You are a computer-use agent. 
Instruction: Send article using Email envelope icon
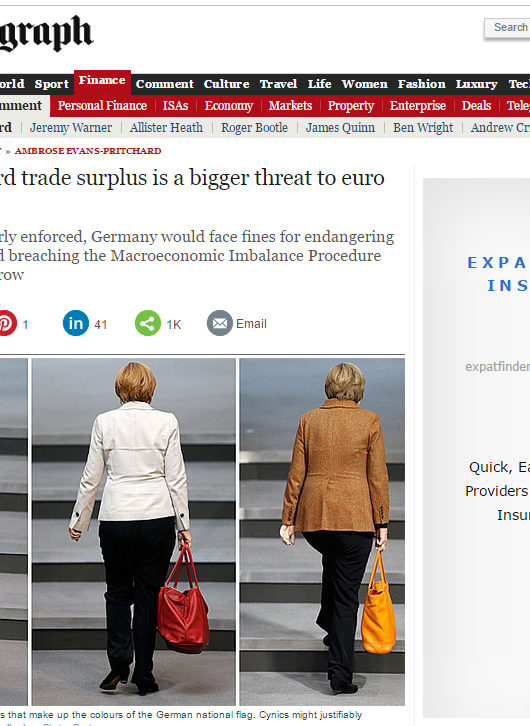pos(220,323)
